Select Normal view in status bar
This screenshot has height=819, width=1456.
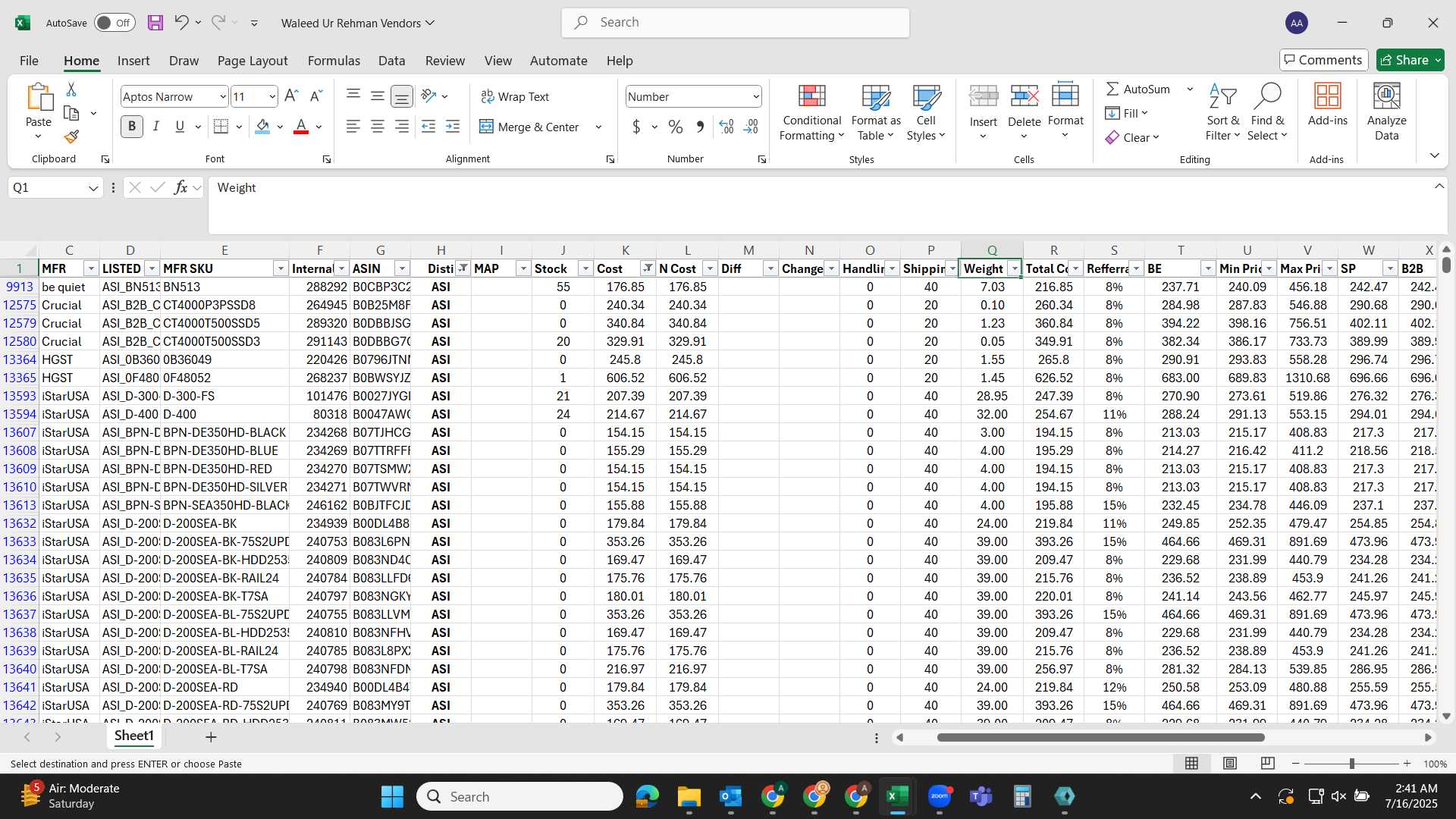click(x=1192, y=764)
